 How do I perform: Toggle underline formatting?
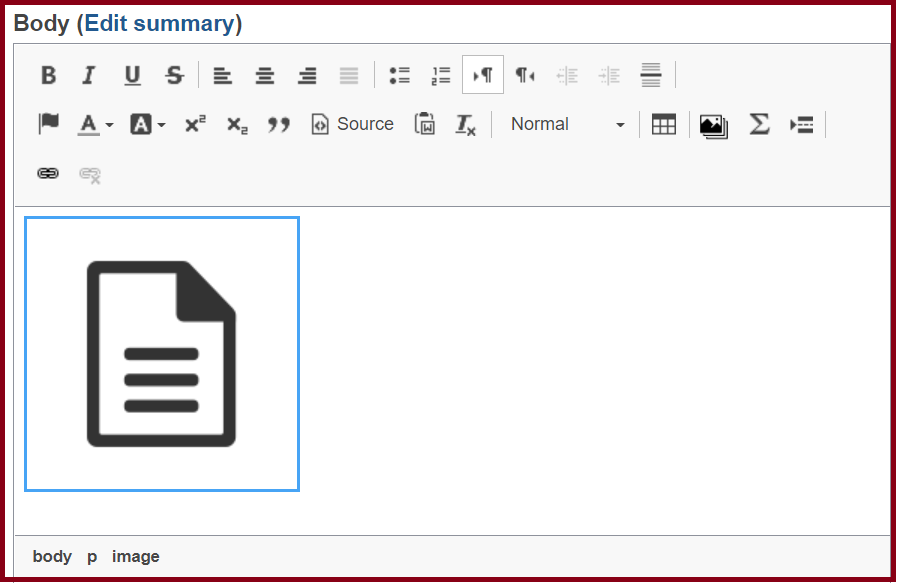click(x=132, y=75)
